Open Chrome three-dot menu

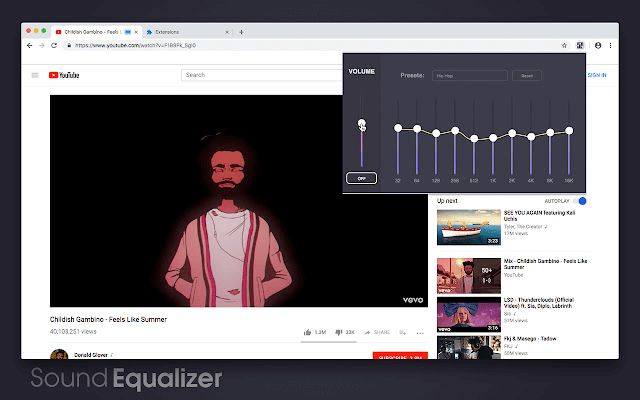[x=611, y=45]
